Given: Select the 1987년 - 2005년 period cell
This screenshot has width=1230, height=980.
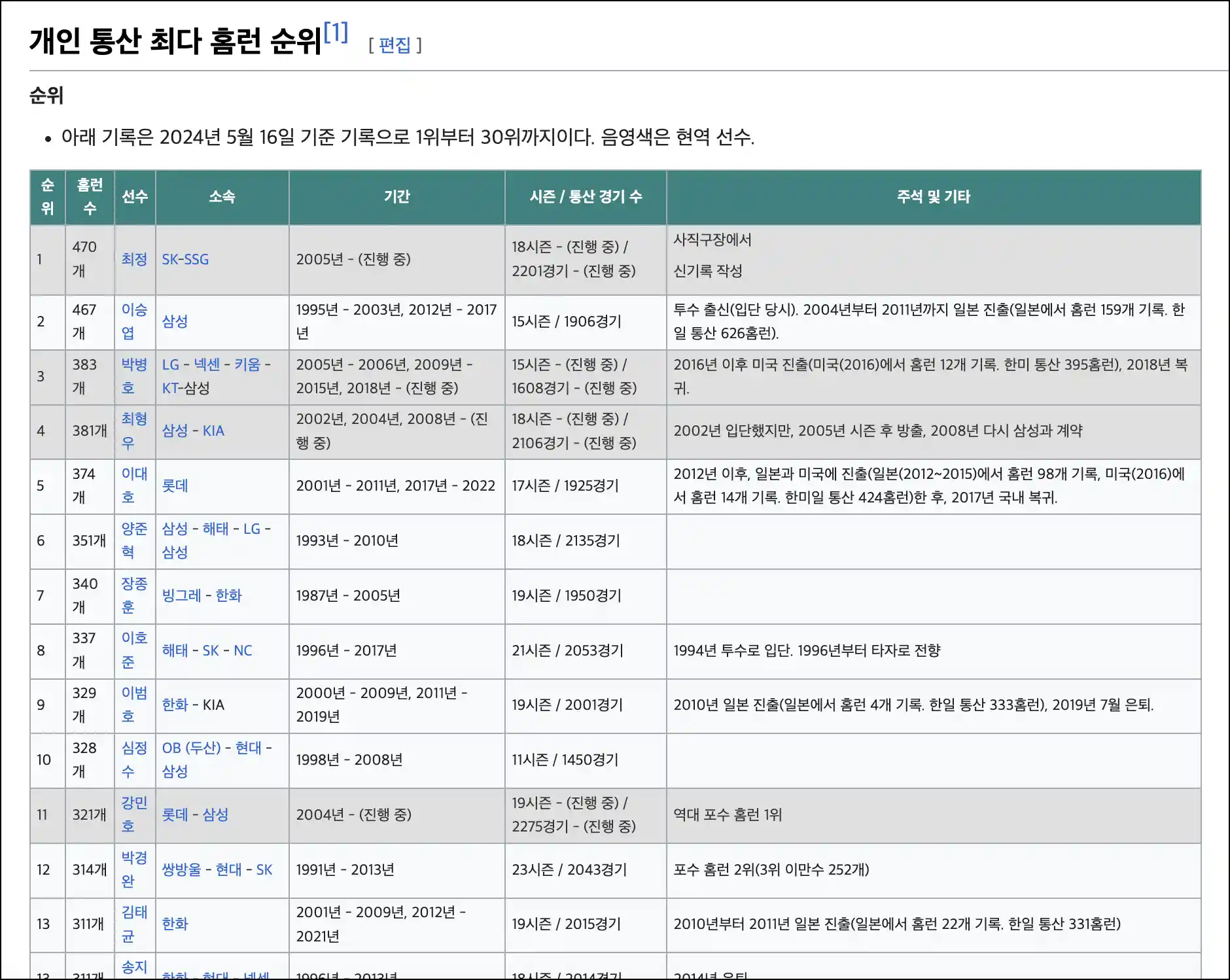Looking at the screenshot, I should [397, 595].
